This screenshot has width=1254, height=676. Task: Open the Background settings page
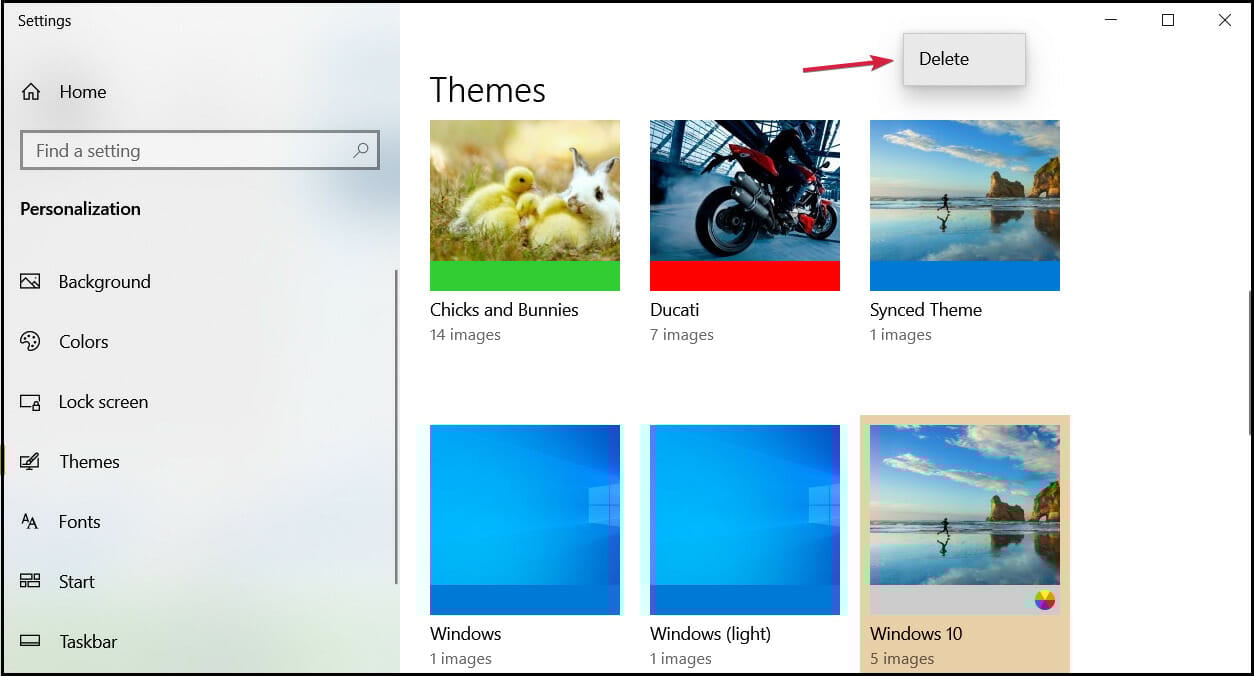coord(104,282)
